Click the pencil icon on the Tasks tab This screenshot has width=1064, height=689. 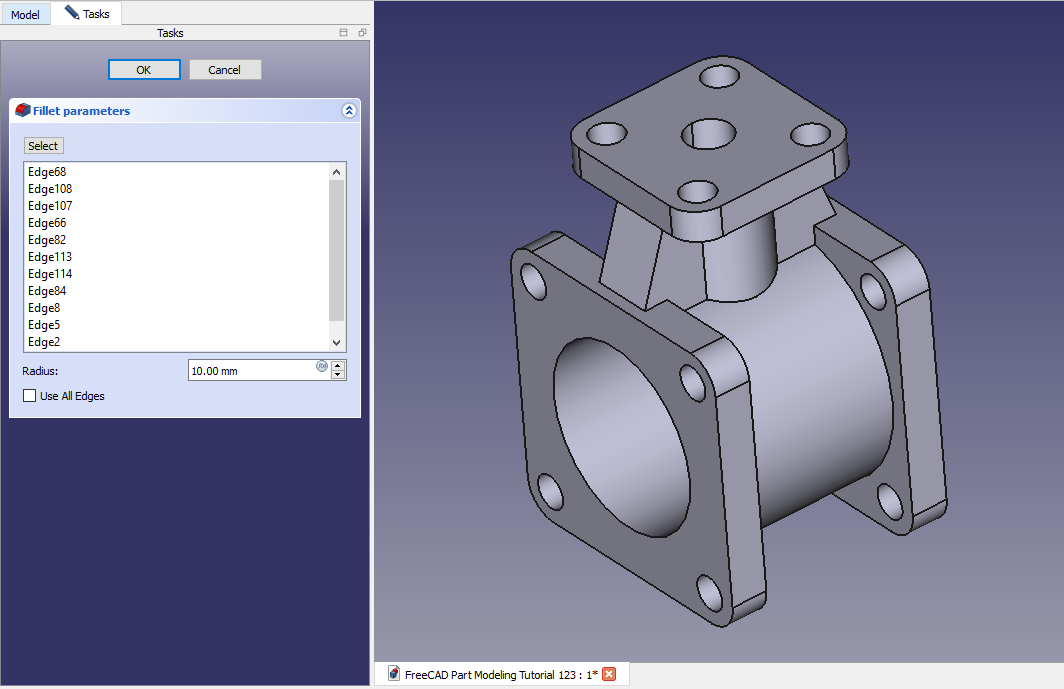tap(71, 13)
